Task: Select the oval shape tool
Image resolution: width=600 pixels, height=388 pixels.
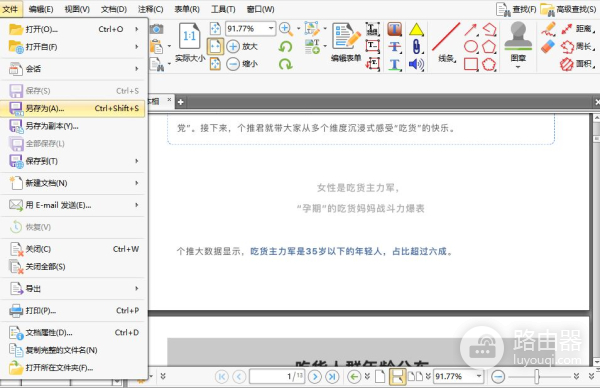Action: 471,47
